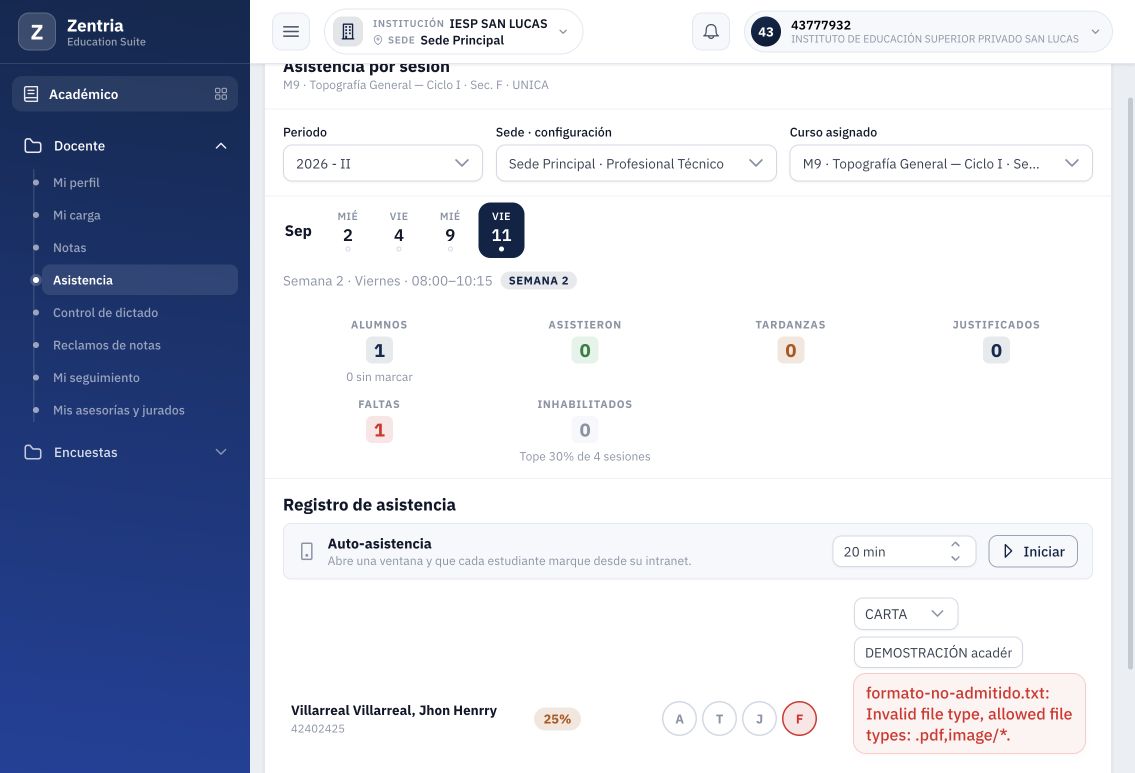
Task: Go to Mi perfil
Action: click(76, 182)
